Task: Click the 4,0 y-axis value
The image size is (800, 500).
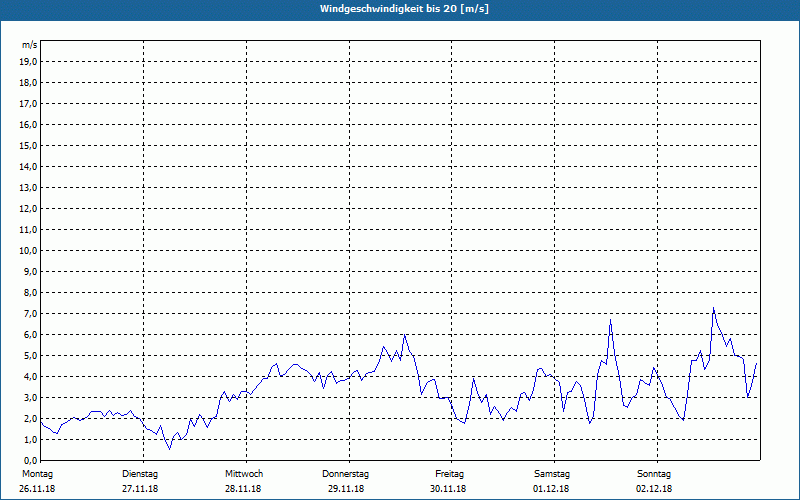Action: click(x=30, y=377)
